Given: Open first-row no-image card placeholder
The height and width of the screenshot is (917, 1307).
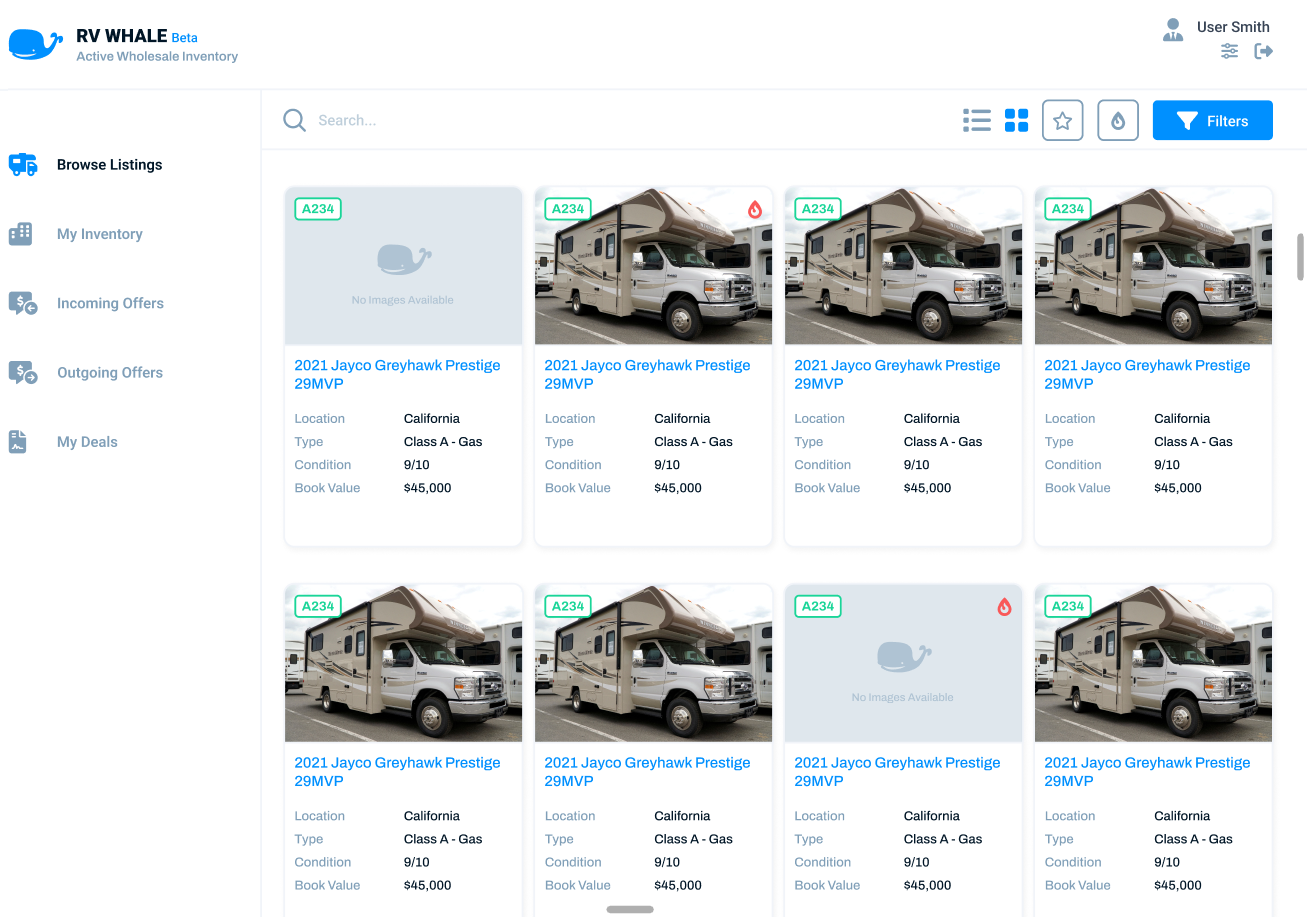Looking at the screenshot, I should pos(404,266).
